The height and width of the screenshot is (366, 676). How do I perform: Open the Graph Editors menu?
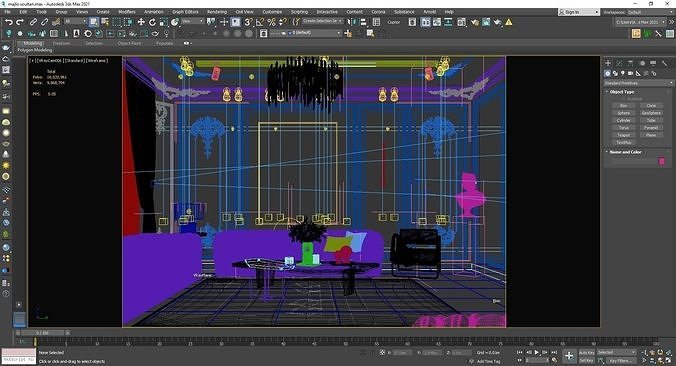coord(185,12)
